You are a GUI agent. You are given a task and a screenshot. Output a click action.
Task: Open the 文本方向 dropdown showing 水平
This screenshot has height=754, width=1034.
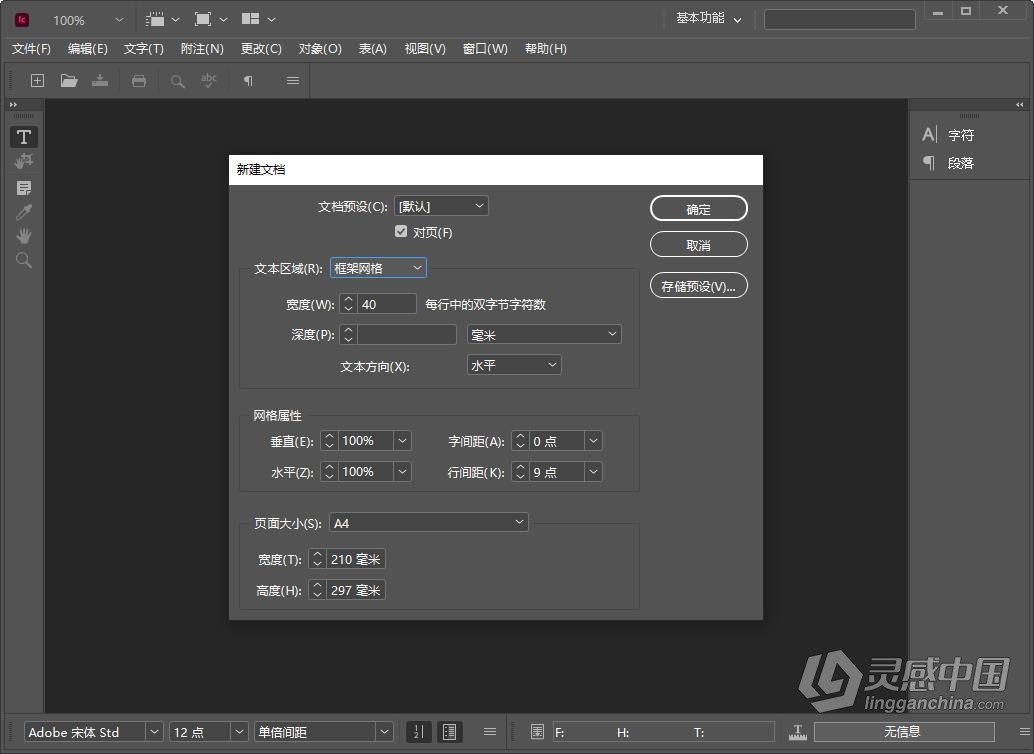pos(514,365)
